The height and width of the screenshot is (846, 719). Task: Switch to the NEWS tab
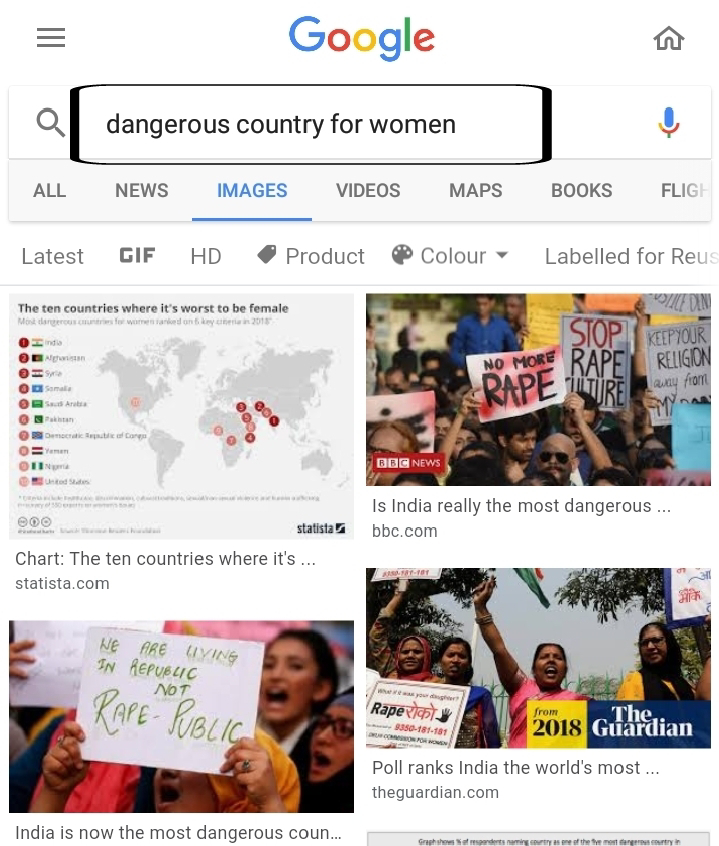point(141,190)
